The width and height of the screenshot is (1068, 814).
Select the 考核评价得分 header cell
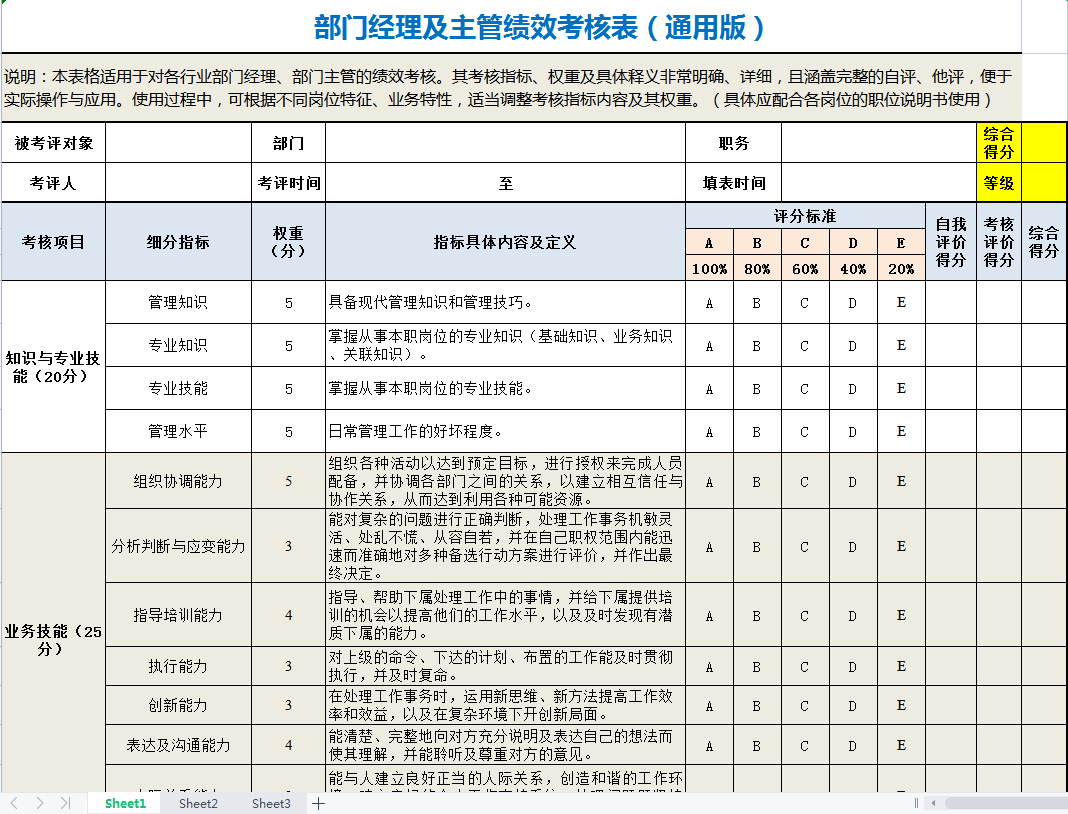(x=999, y=242)
